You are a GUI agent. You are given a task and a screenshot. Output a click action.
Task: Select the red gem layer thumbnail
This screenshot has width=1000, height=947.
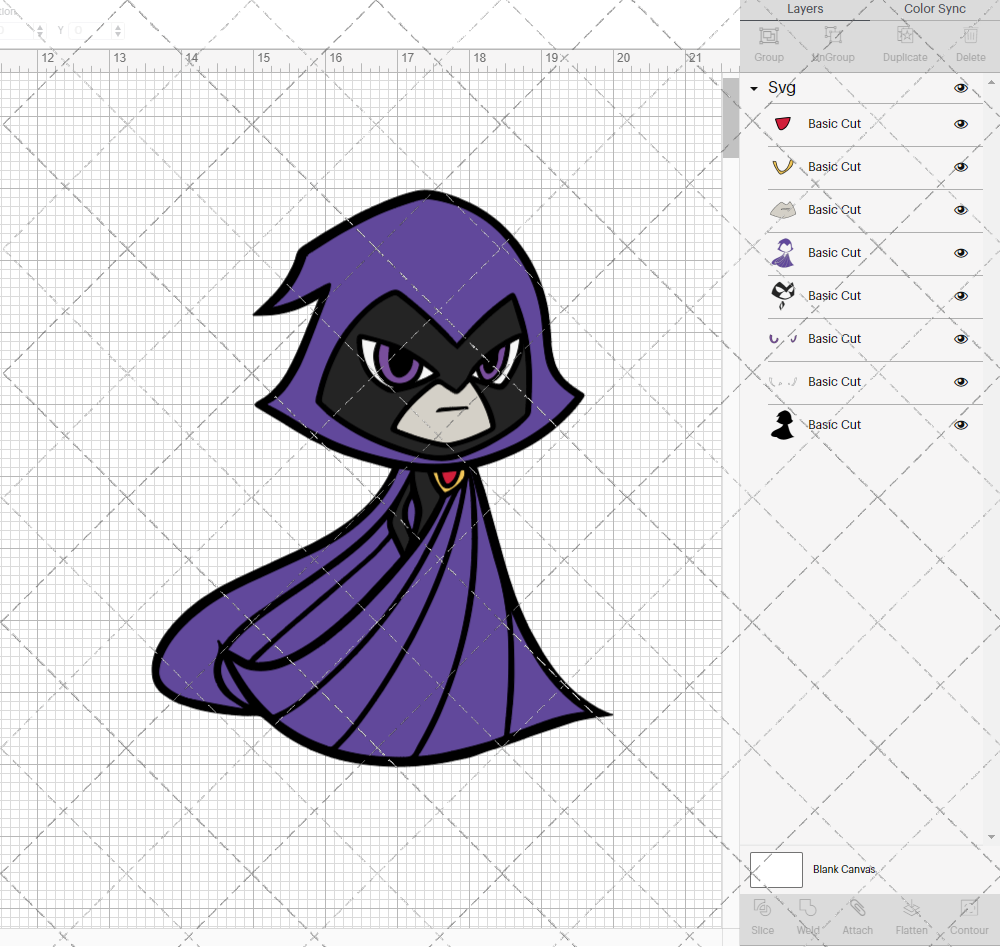[x=783, y=124]
